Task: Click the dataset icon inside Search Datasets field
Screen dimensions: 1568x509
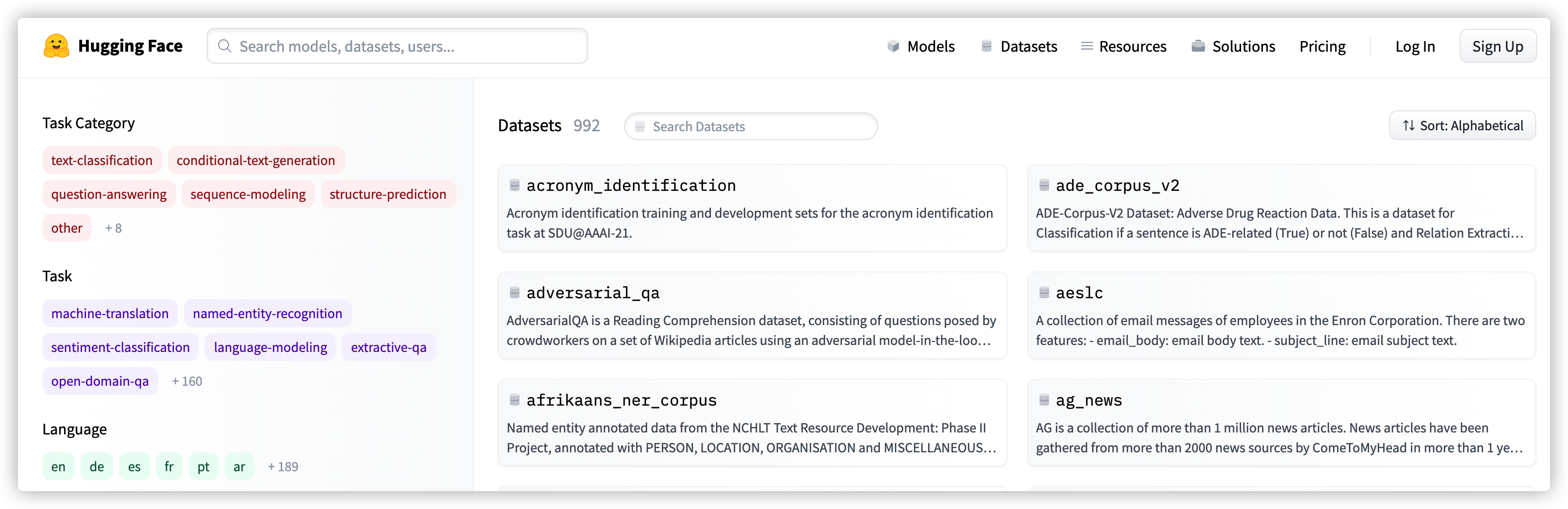Action: click(x=640, y=127)
